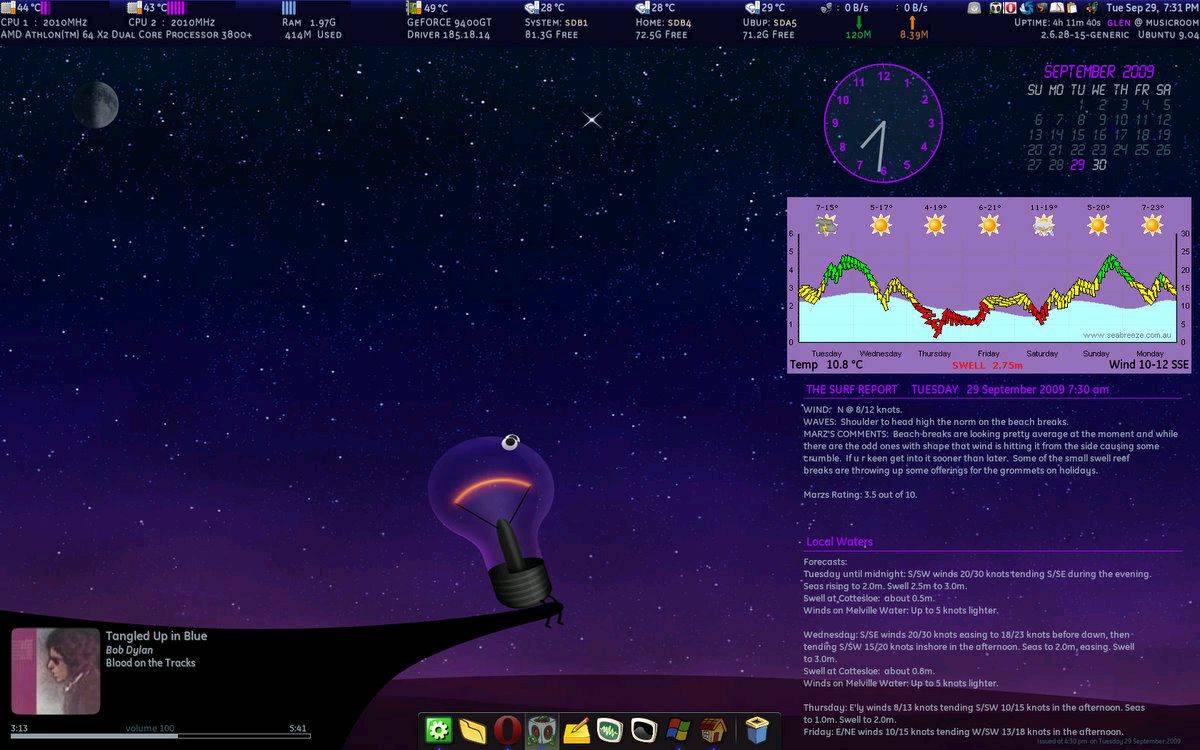Select day 30 in the September calendar
The image size is (1200, 750).
pos(1099,165)
